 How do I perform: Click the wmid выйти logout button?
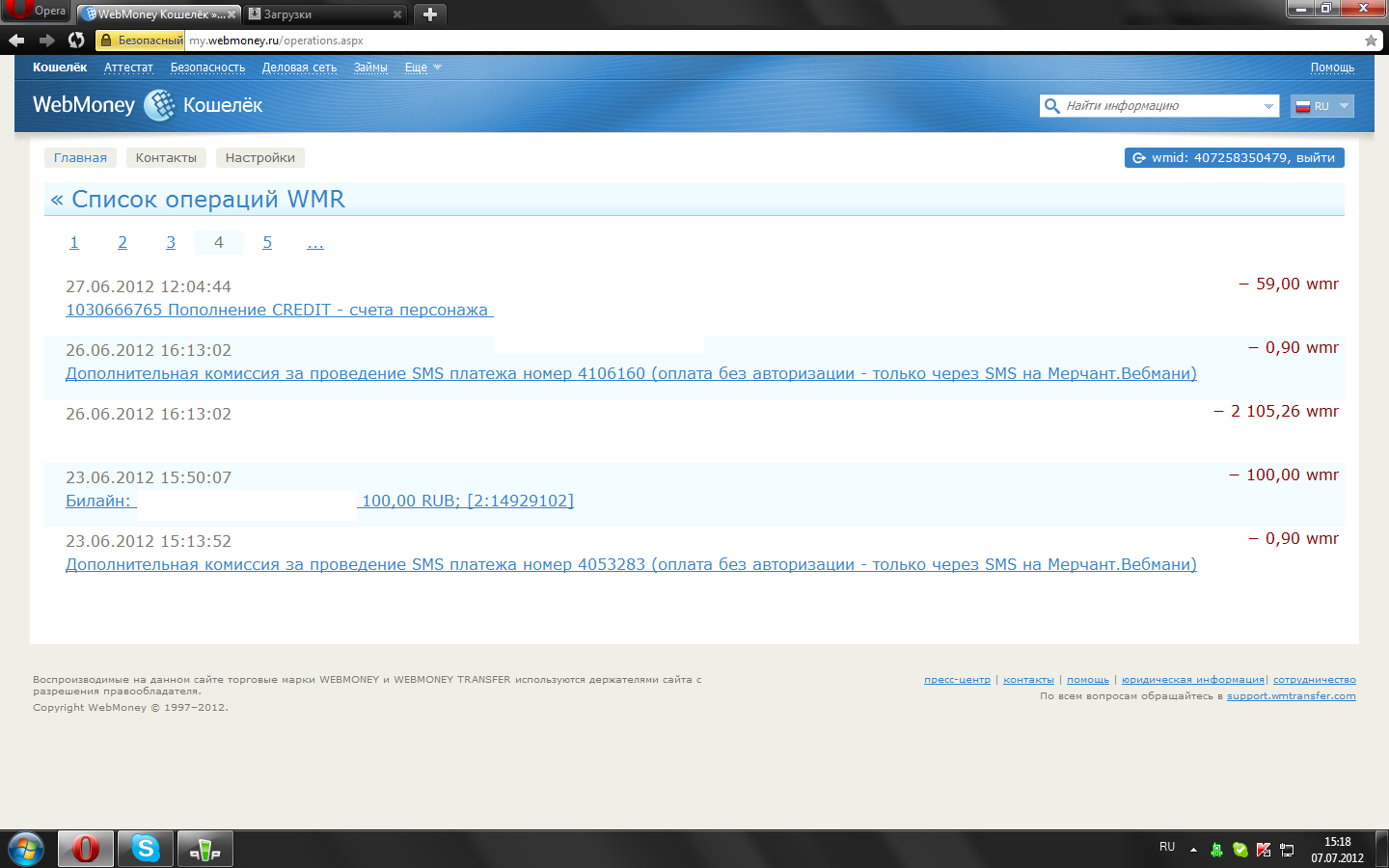coord(1234,158)
